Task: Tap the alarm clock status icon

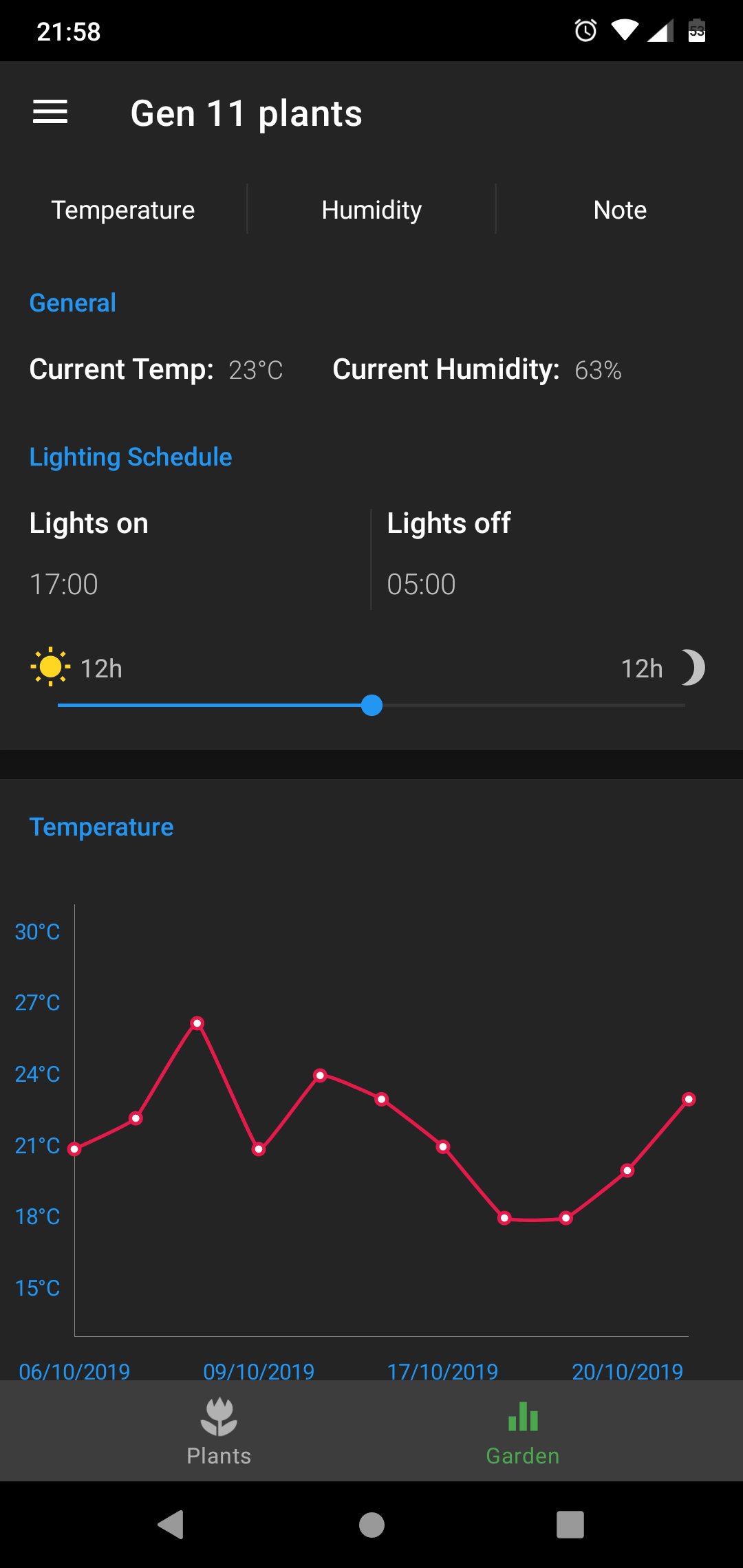Action: (585, 31)
